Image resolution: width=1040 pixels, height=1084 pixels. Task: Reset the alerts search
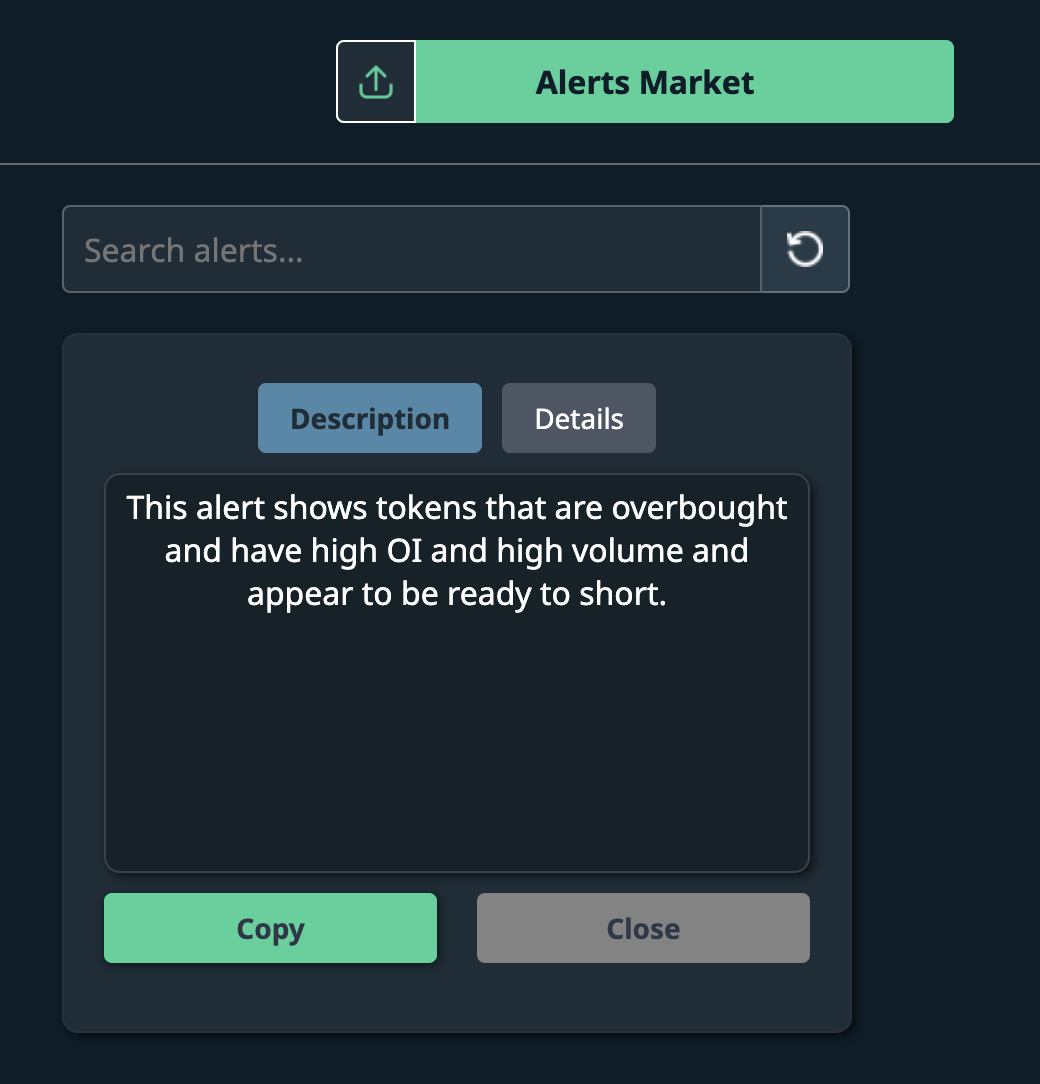click(805, 249)
